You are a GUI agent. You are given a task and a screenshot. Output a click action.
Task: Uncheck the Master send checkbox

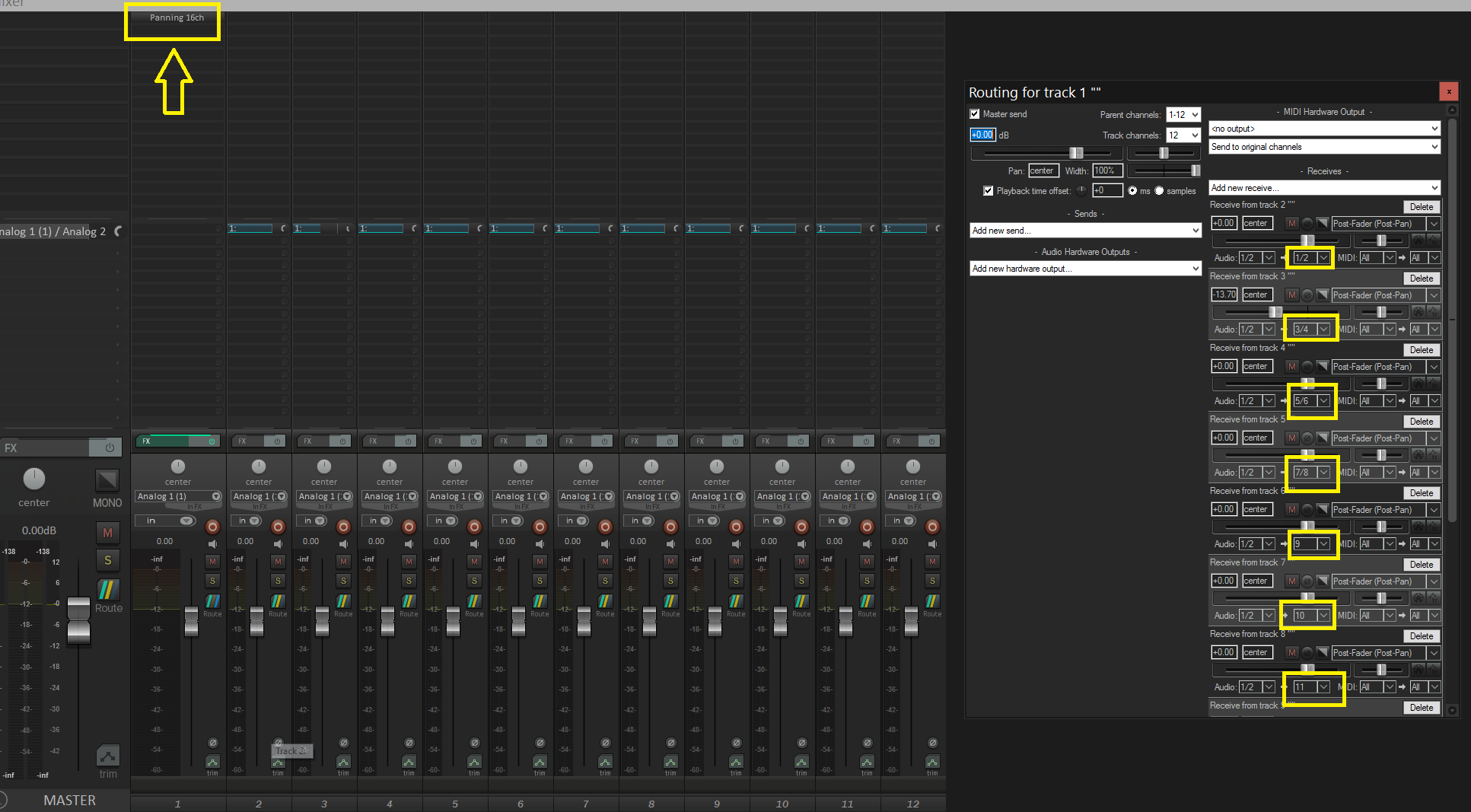(975, 114)
